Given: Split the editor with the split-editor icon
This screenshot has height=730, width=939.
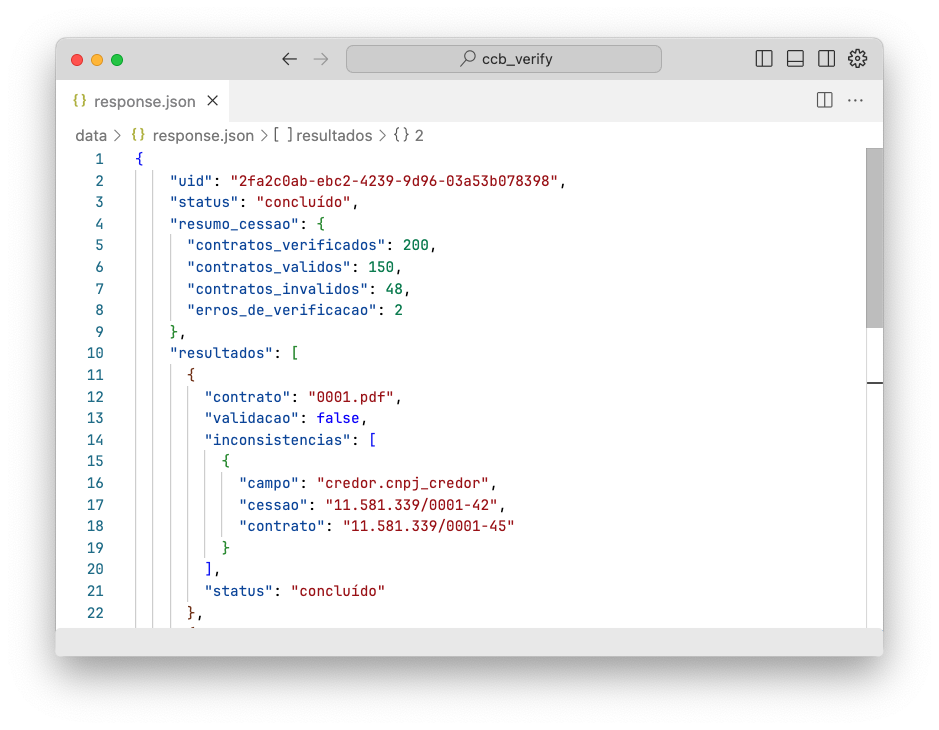Looking at the screenshot, I should [824, 100].
